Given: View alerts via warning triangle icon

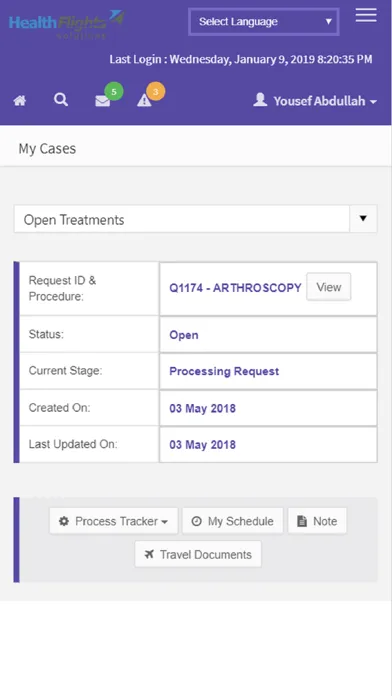Looking at the screenshot, I should click(x=144, y=101).
